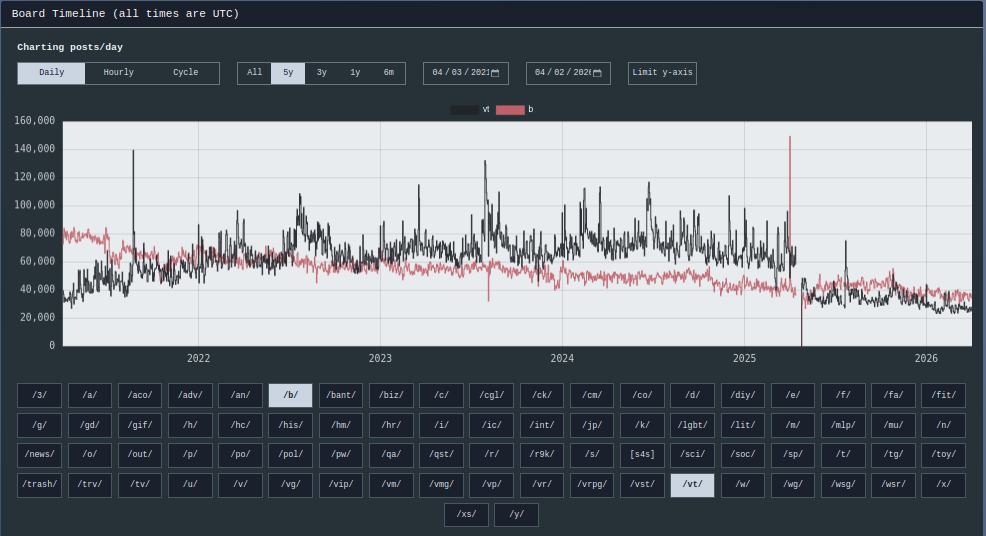Screen dimensions: 986x536
Task: Select the /tg/ board button
Action: click(893, 455)
